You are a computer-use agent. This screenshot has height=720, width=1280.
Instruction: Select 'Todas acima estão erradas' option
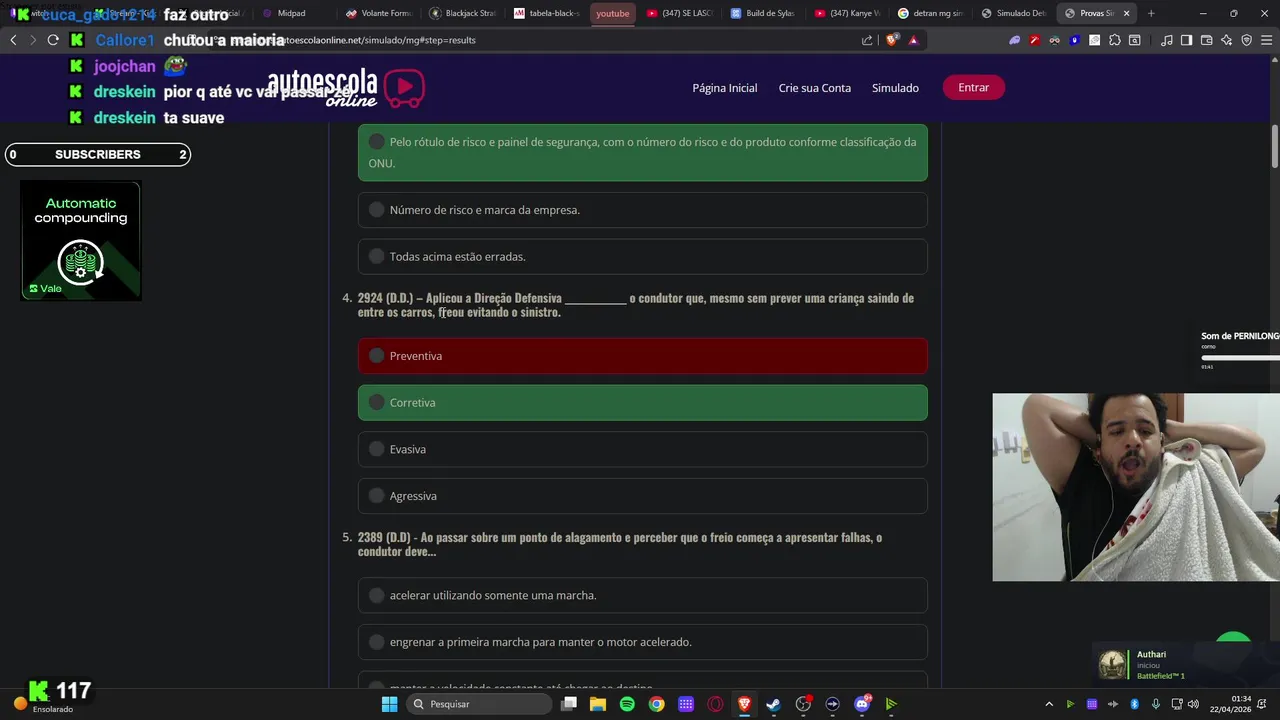coord(642,256)
